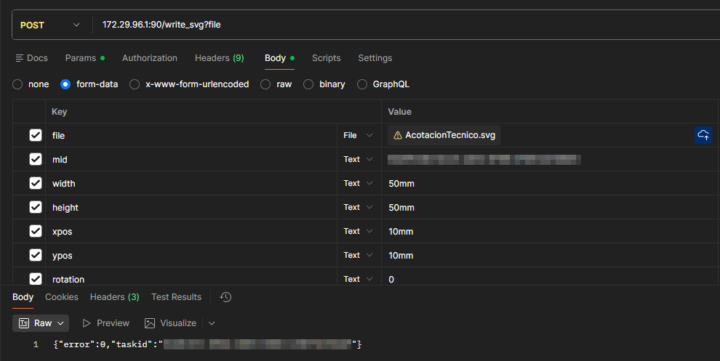Open the Text type dropdown for mid
The image size is (720, 361).
pos(358,159)
